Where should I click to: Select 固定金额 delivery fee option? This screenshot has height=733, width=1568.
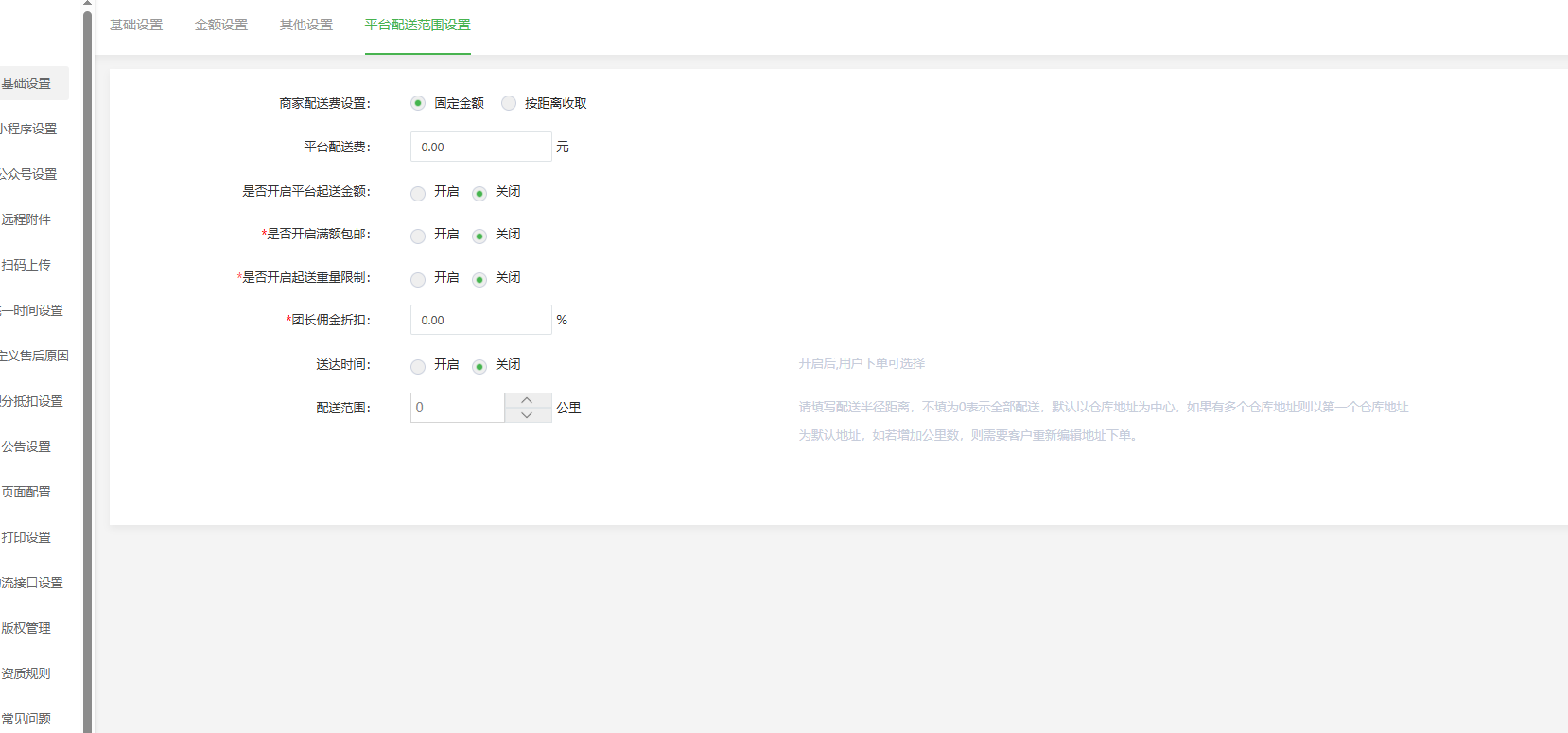pos(418,103)
